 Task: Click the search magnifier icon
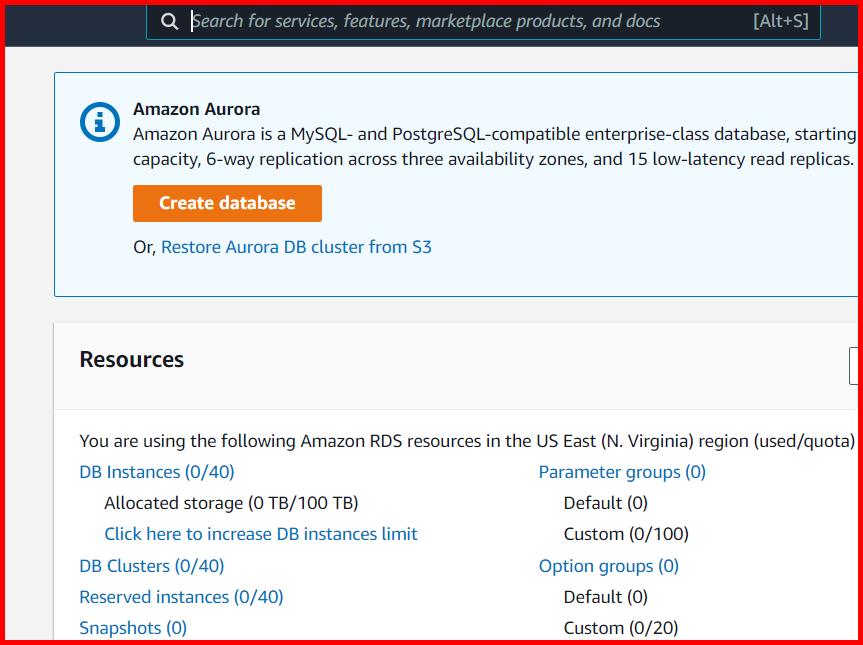point(170,20)
